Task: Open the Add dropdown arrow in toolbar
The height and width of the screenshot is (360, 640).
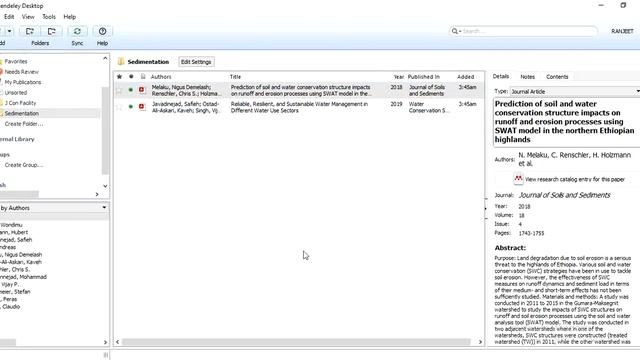Action: (9, 31)
